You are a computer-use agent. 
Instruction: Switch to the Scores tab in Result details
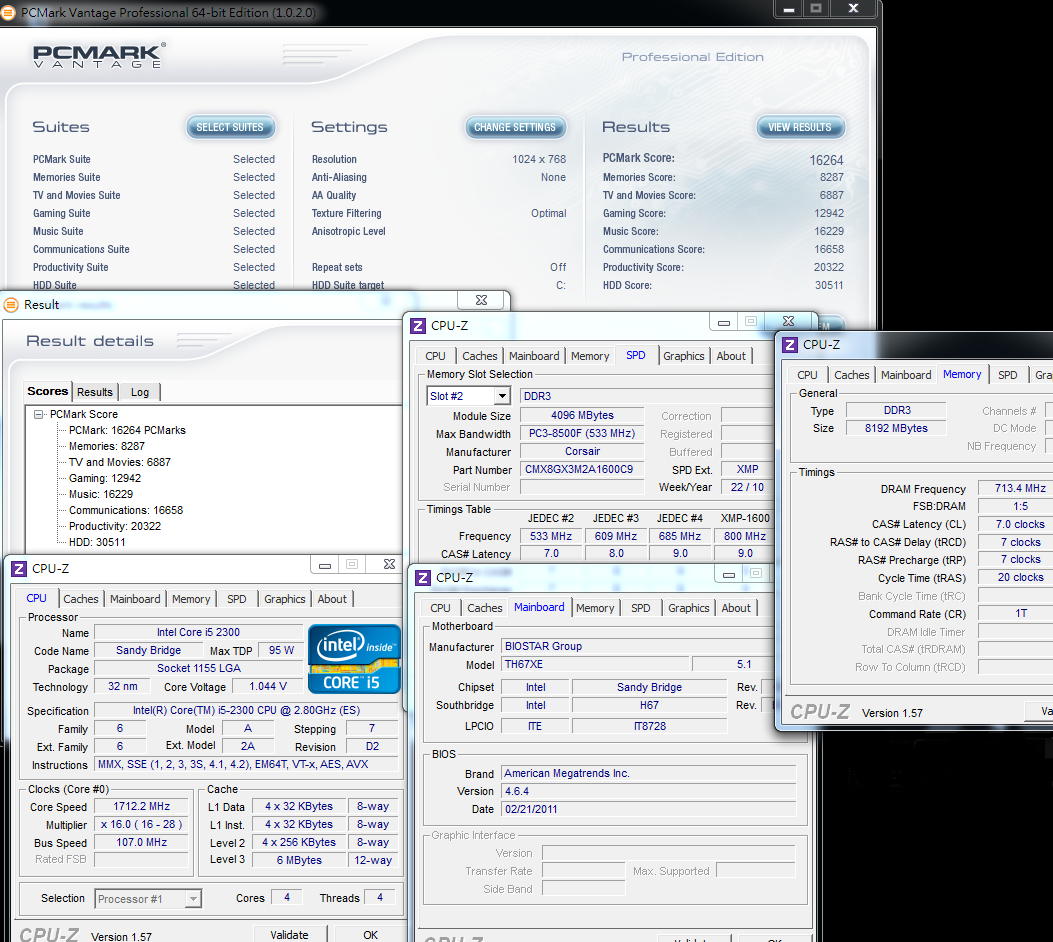pyautogui.click(x=48, y=391)
